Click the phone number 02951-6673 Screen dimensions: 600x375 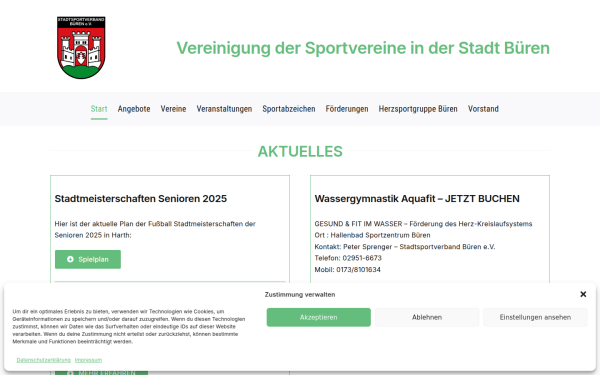point(362,258)
